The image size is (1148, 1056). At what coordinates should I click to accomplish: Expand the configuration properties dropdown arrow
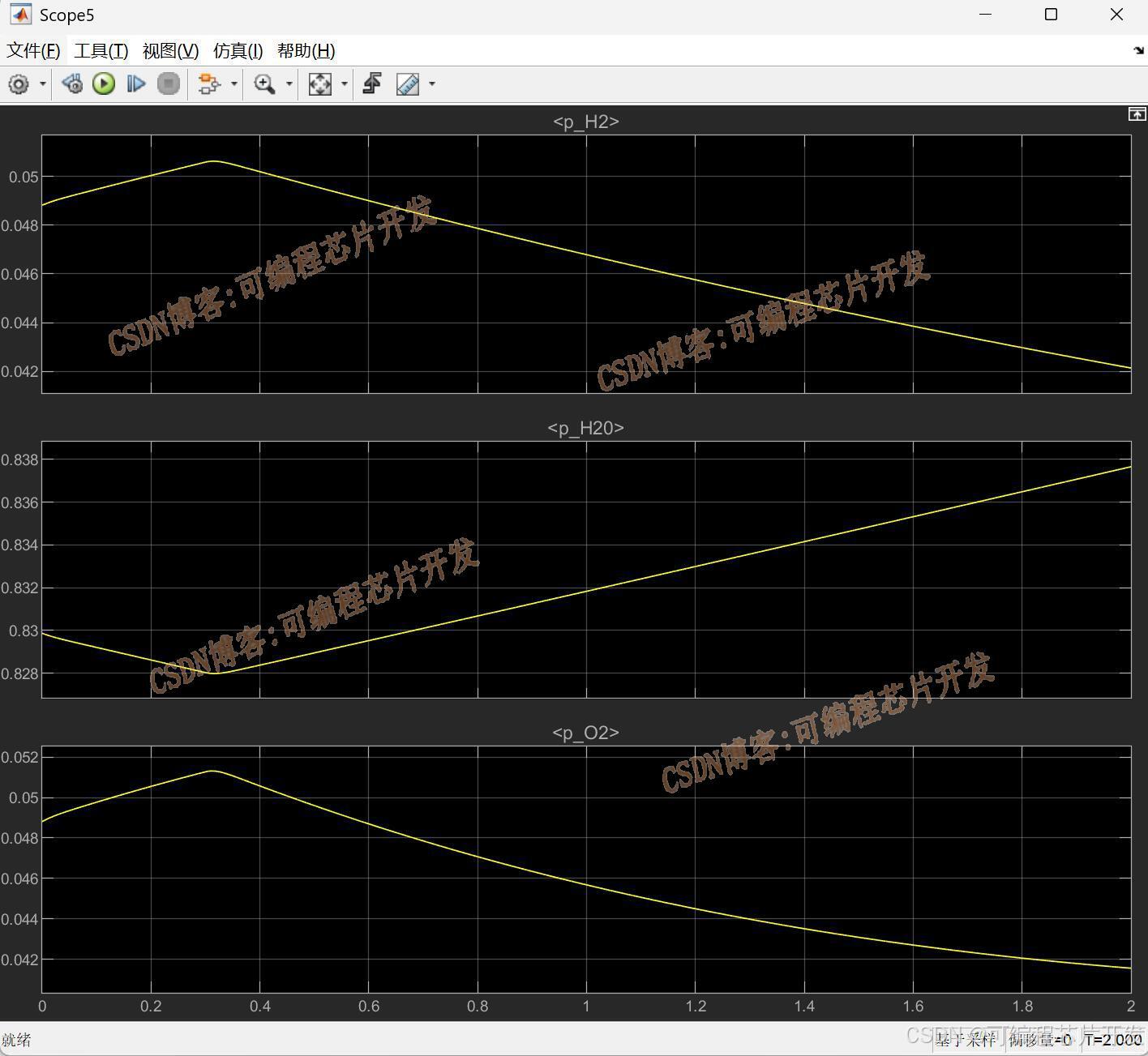click(x=43, y=84)
